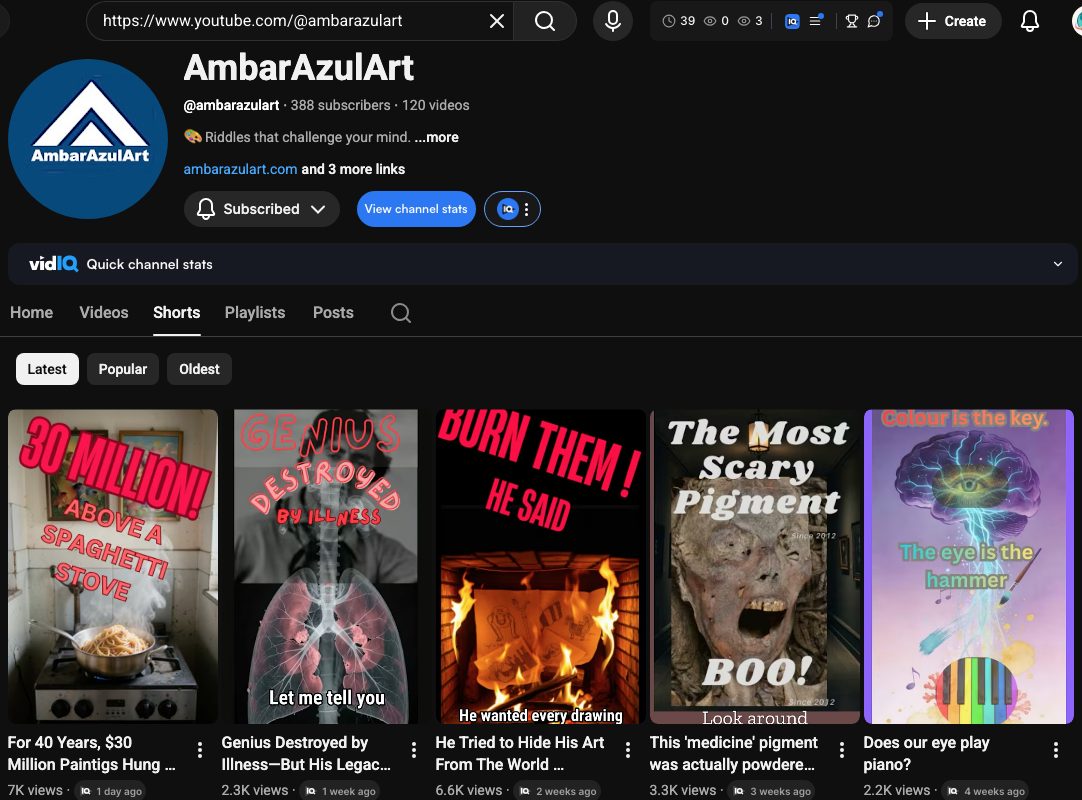The image size is (1082, 800).
Task: Click the '120 videos' text
Action: (435, 106)
